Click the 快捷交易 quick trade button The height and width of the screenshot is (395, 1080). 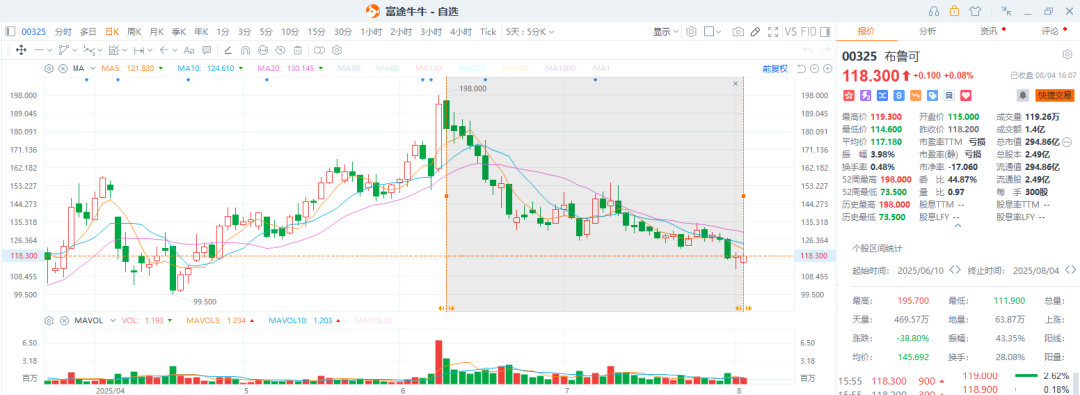pyautogui.click(x=1050, y=95)
